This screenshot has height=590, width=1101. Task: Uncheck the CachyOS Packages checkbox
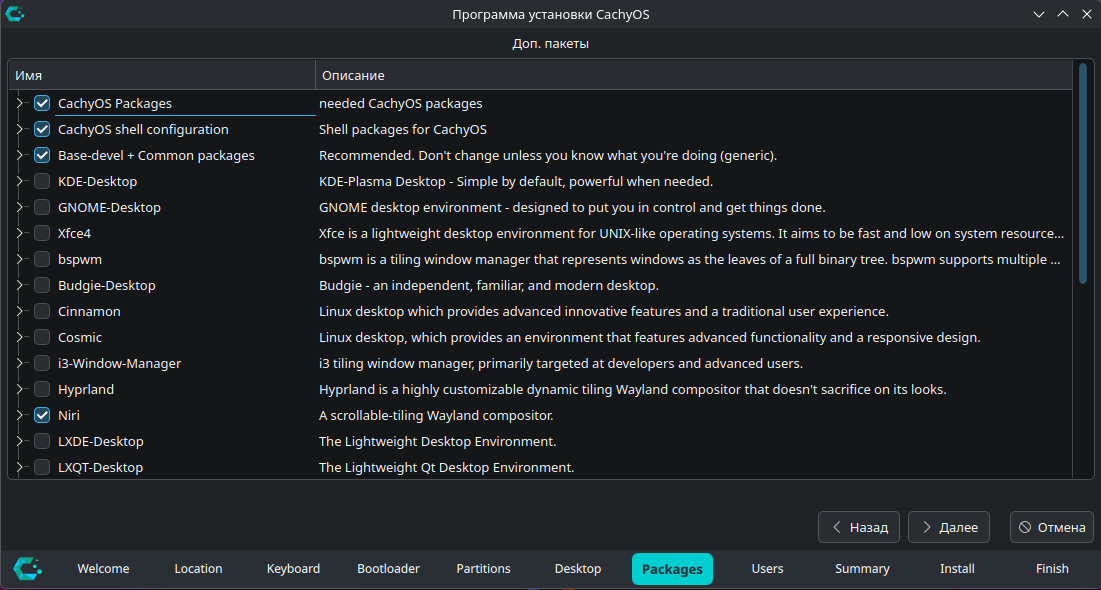click(42, 103)
